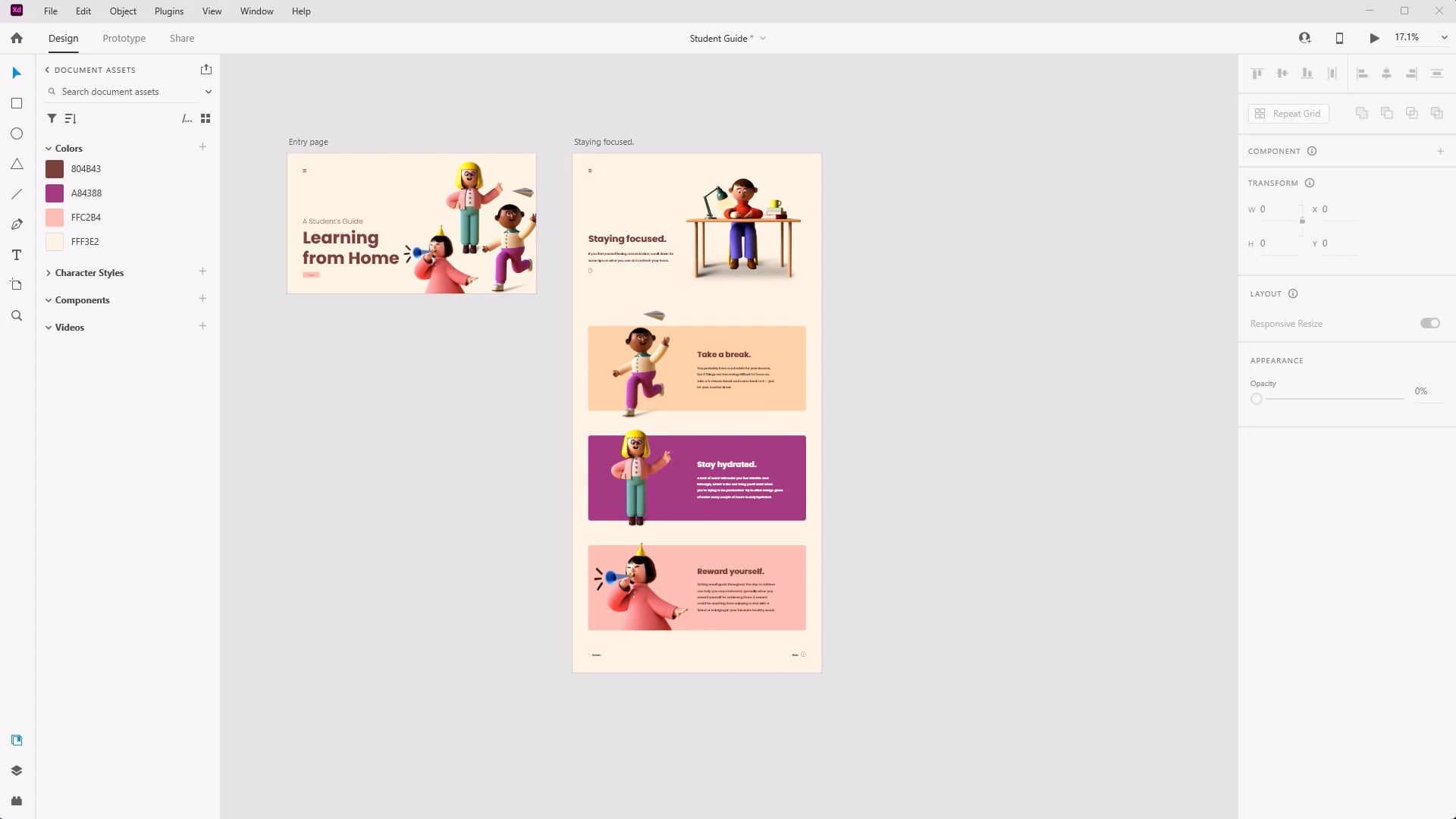Open the filter assets icon
The height and width of the screenshot is (819, 1456).
point(52,118)
